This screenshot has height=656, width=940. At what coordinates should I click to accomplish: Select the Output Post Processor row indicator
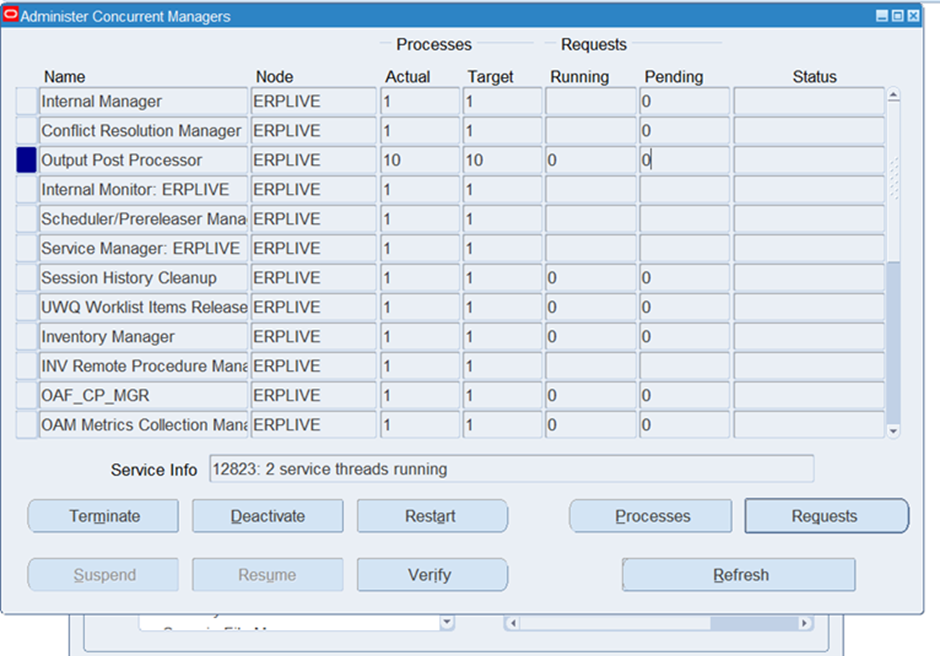pyautogui.click(x=26, y=160)
